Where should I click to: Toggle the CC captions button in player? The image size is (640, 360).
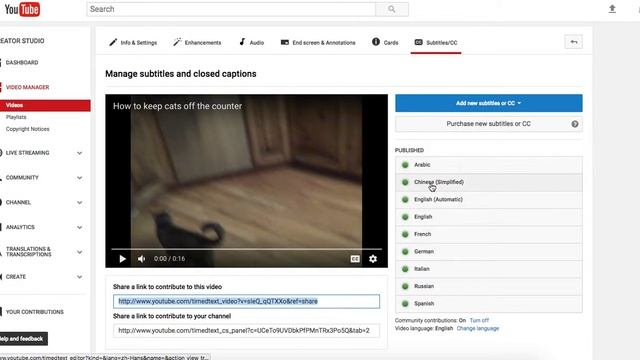[355, 259]
